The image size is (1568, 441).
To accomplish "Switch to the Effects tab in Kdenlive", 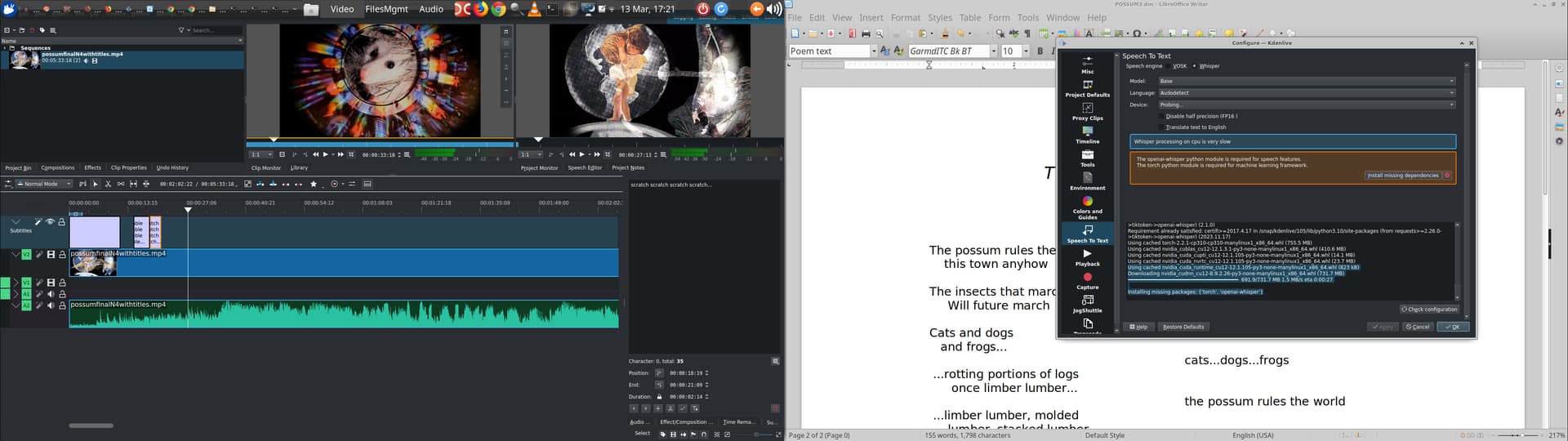I will click(93, 167).
